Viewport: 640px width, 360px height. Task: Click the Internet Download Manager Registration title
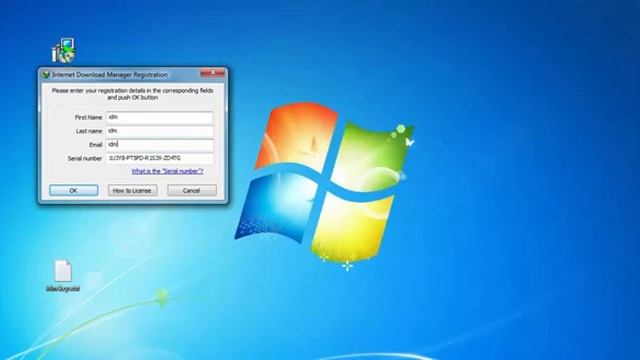(110, 75)
